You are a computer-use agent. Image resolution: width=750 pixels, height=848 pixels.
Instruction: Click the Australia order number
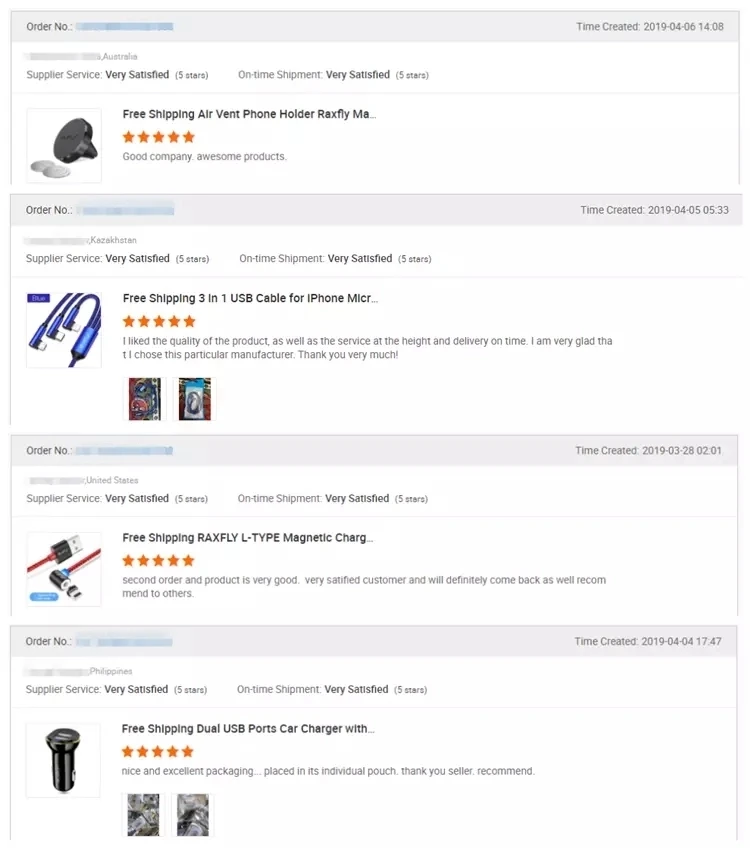(x=124, y=27)
